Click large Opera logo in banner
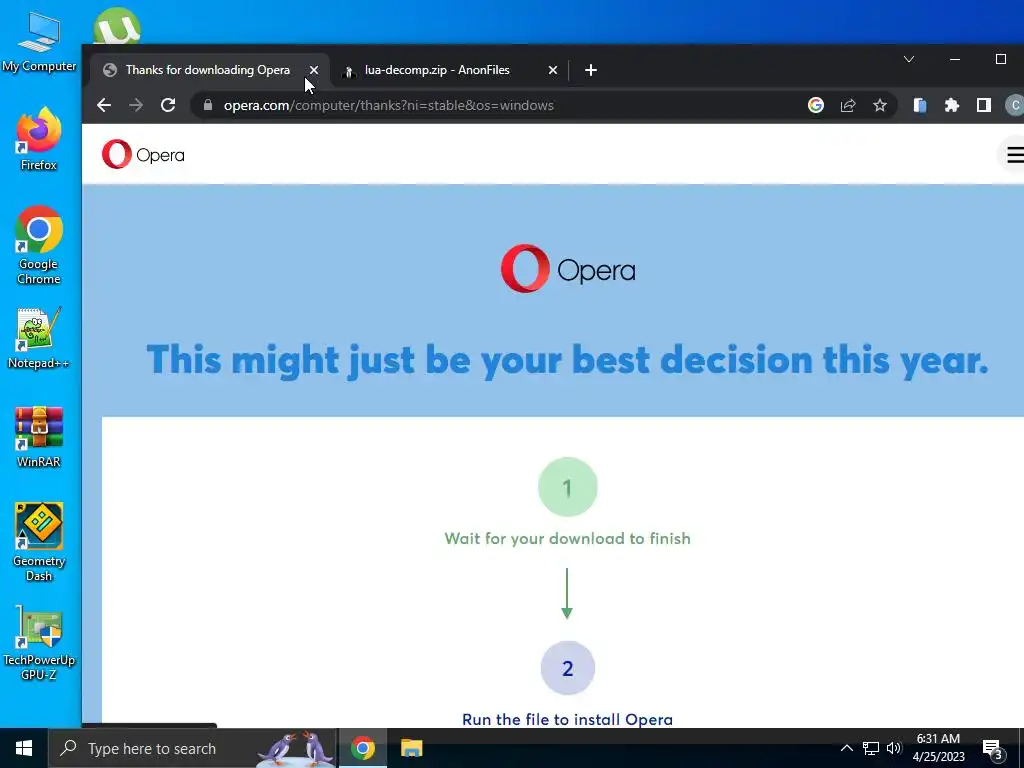1024x768 pixels. (568, 268)
